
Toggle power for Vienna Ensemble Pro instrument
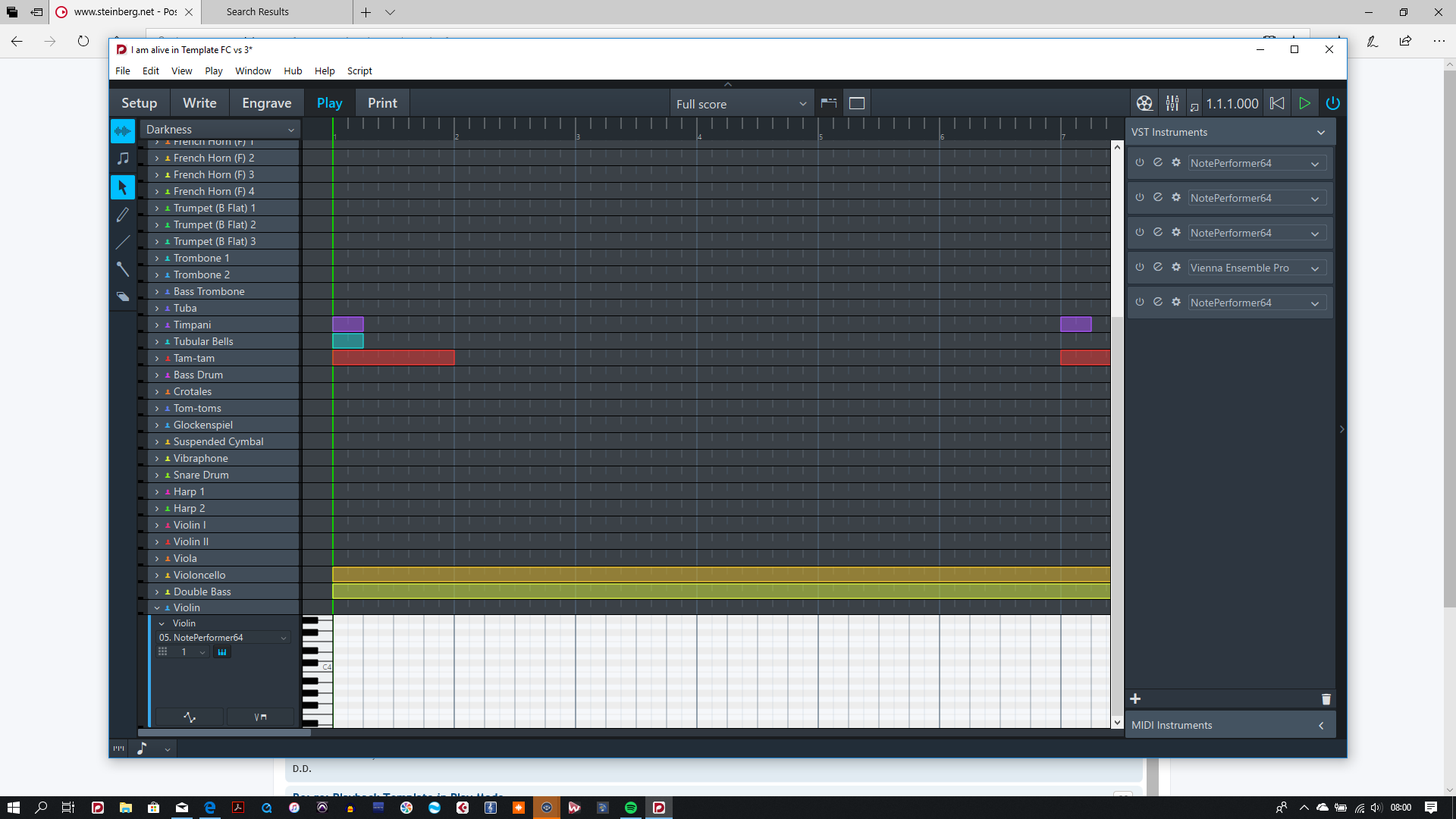(x=1140, y=267)
